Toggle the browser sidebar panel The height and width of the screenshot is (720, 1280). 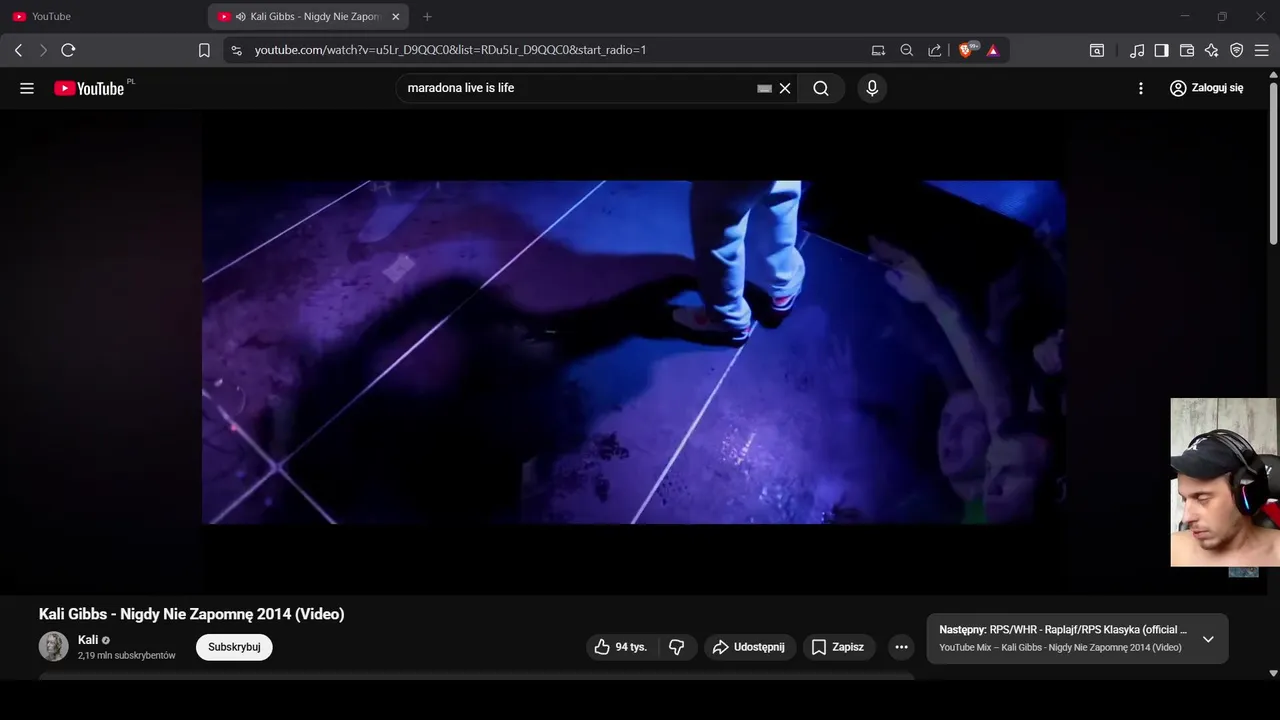tap(1161, 50)
